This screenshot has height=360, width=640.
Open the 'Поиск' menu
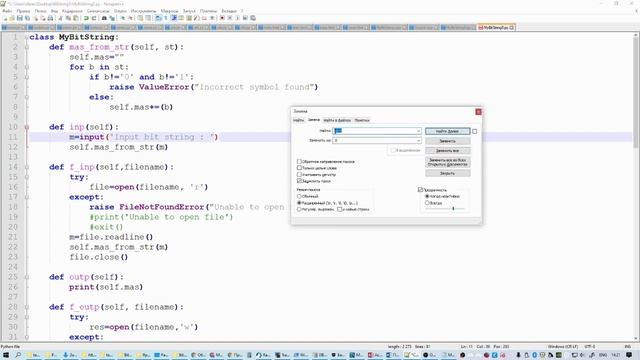(x=40, y=11)
